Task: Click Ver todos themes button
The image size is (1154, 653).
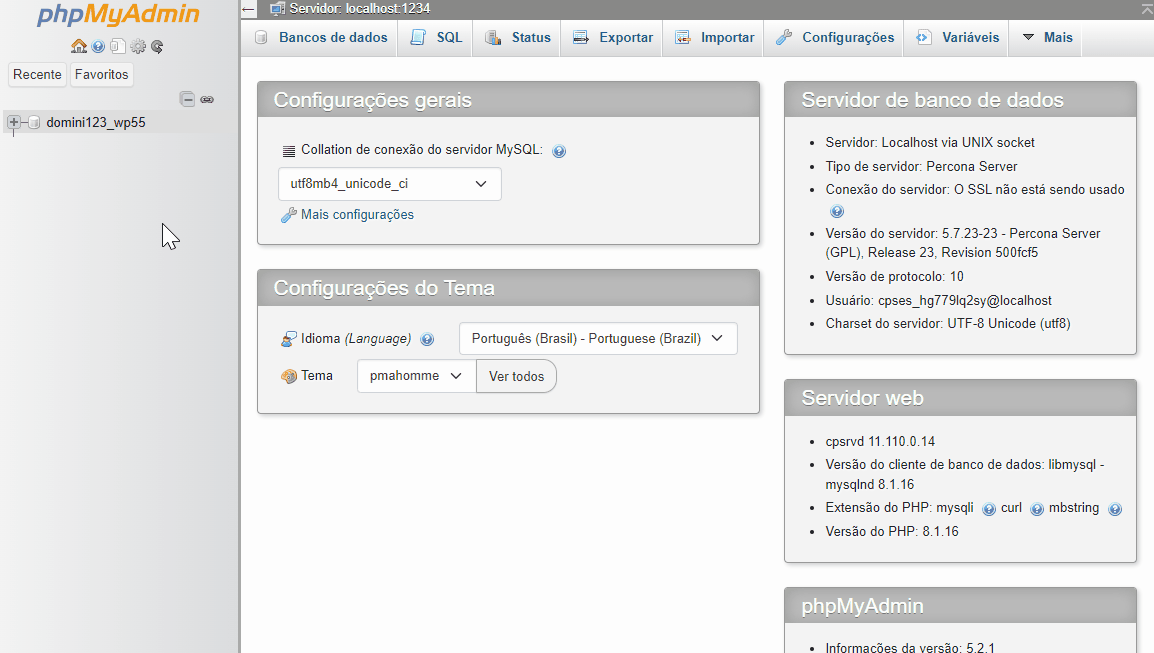Action: [517, 376]
